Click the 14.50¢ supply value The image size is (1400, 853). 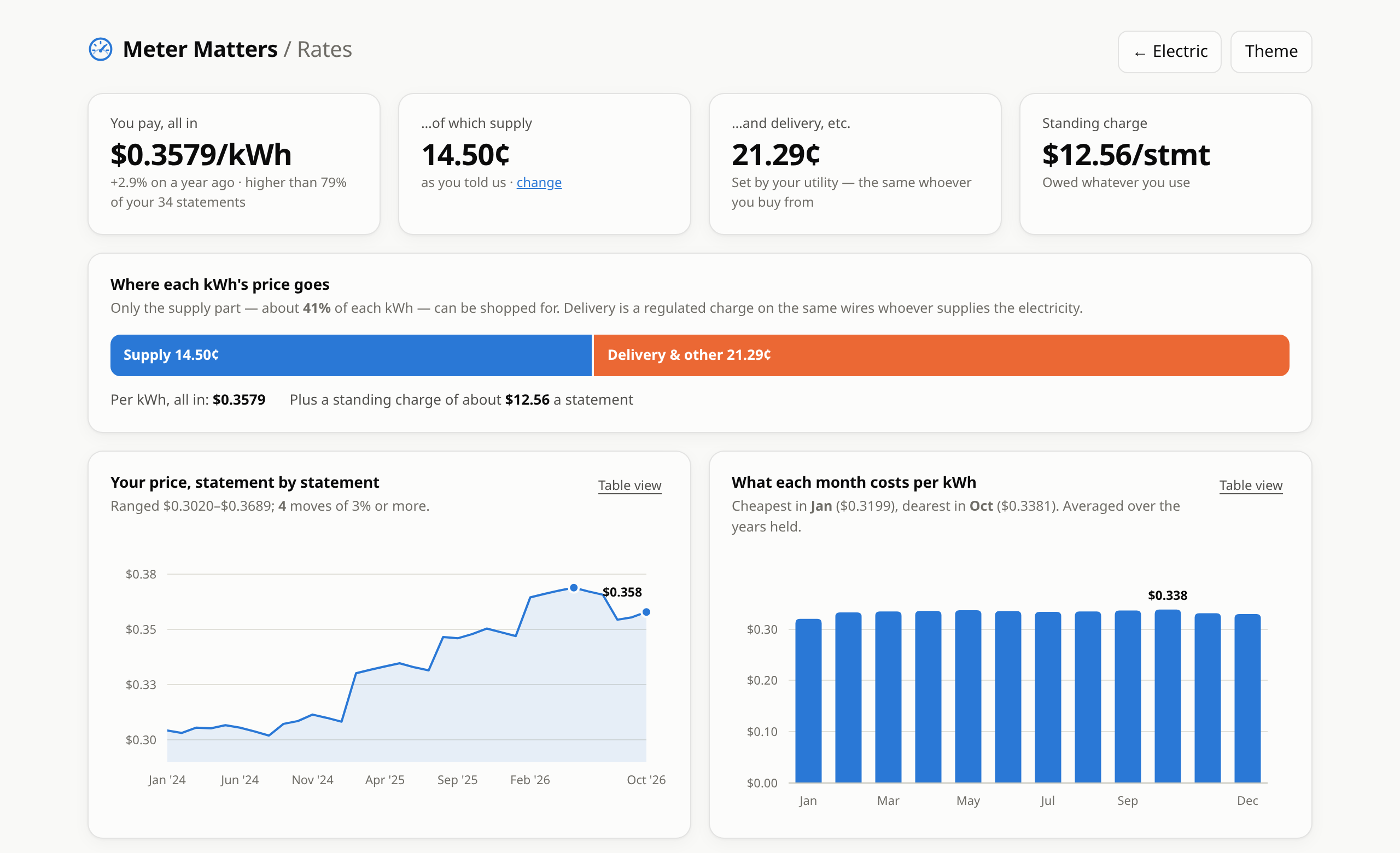(x=465, y=155)
